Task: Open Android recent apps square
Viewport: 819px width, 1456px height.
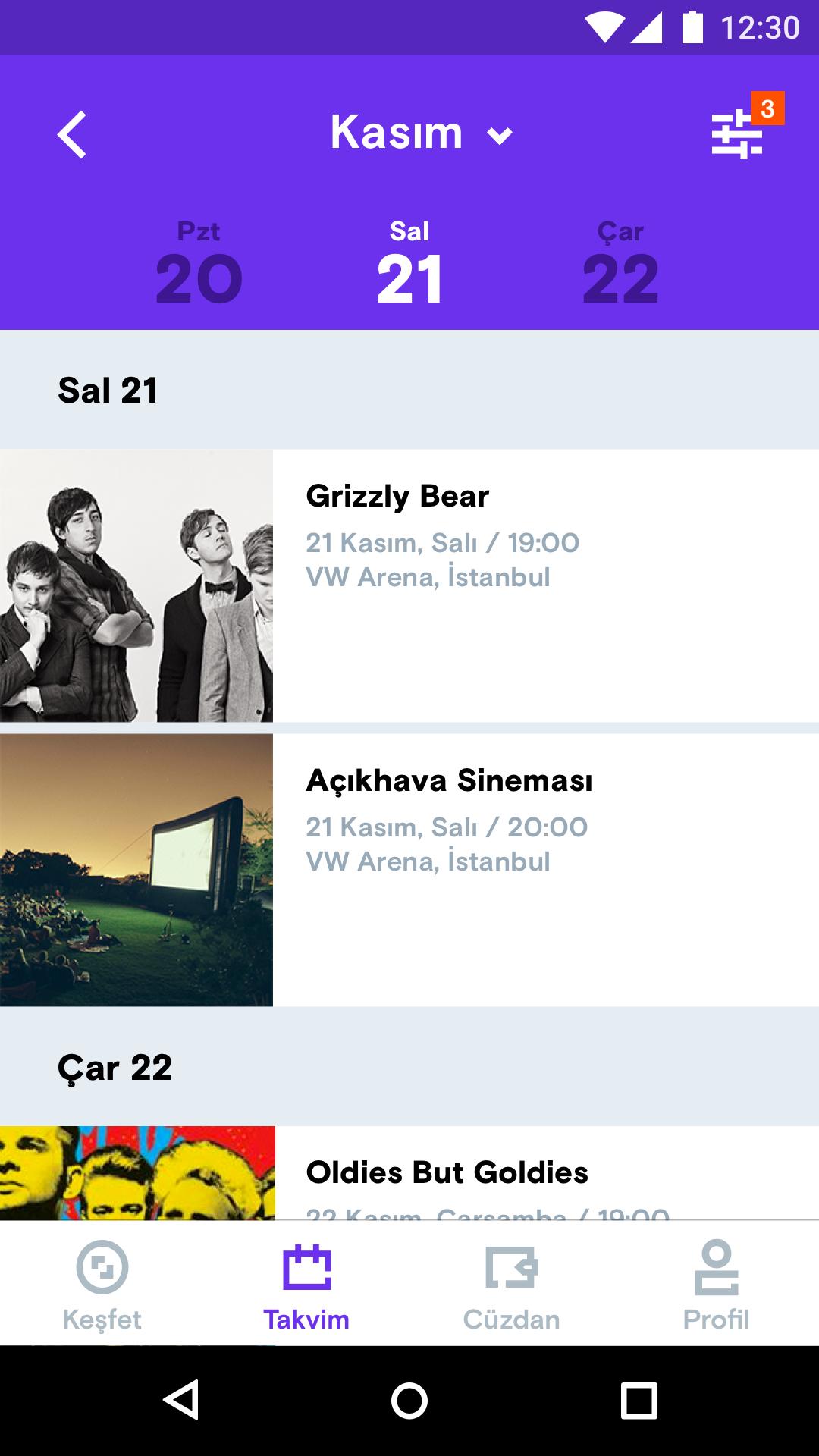Action: tap(639, 1400)
